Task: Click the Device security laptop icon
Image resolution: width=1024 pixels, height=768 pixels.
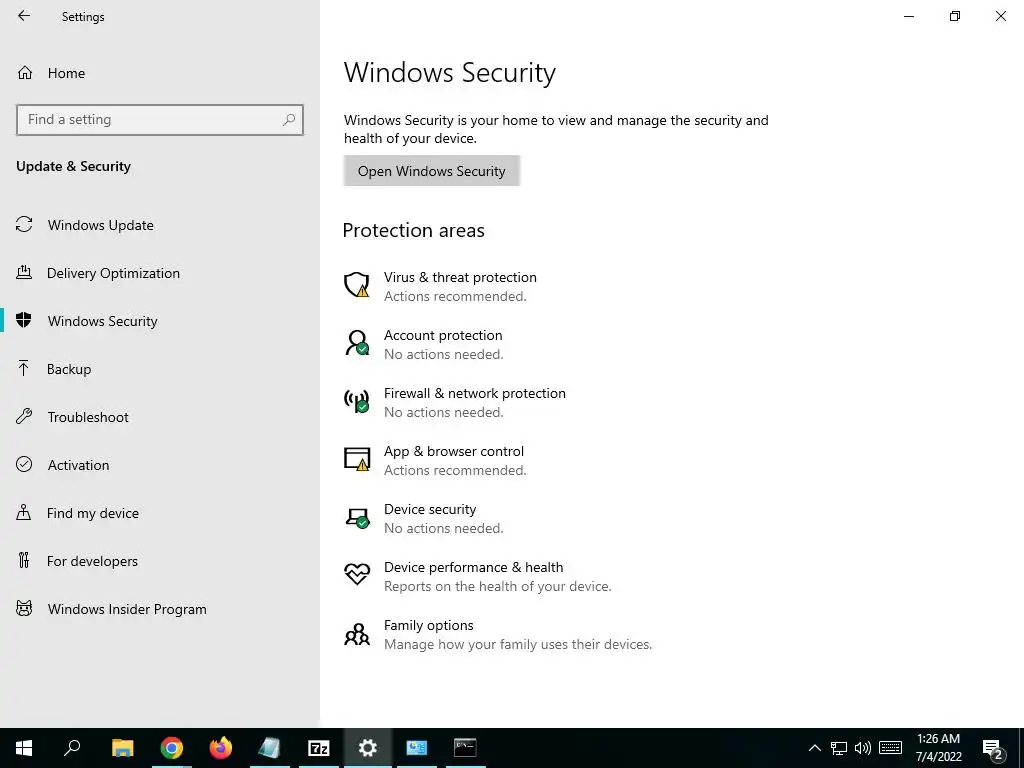Action: [x=357, y=517]
